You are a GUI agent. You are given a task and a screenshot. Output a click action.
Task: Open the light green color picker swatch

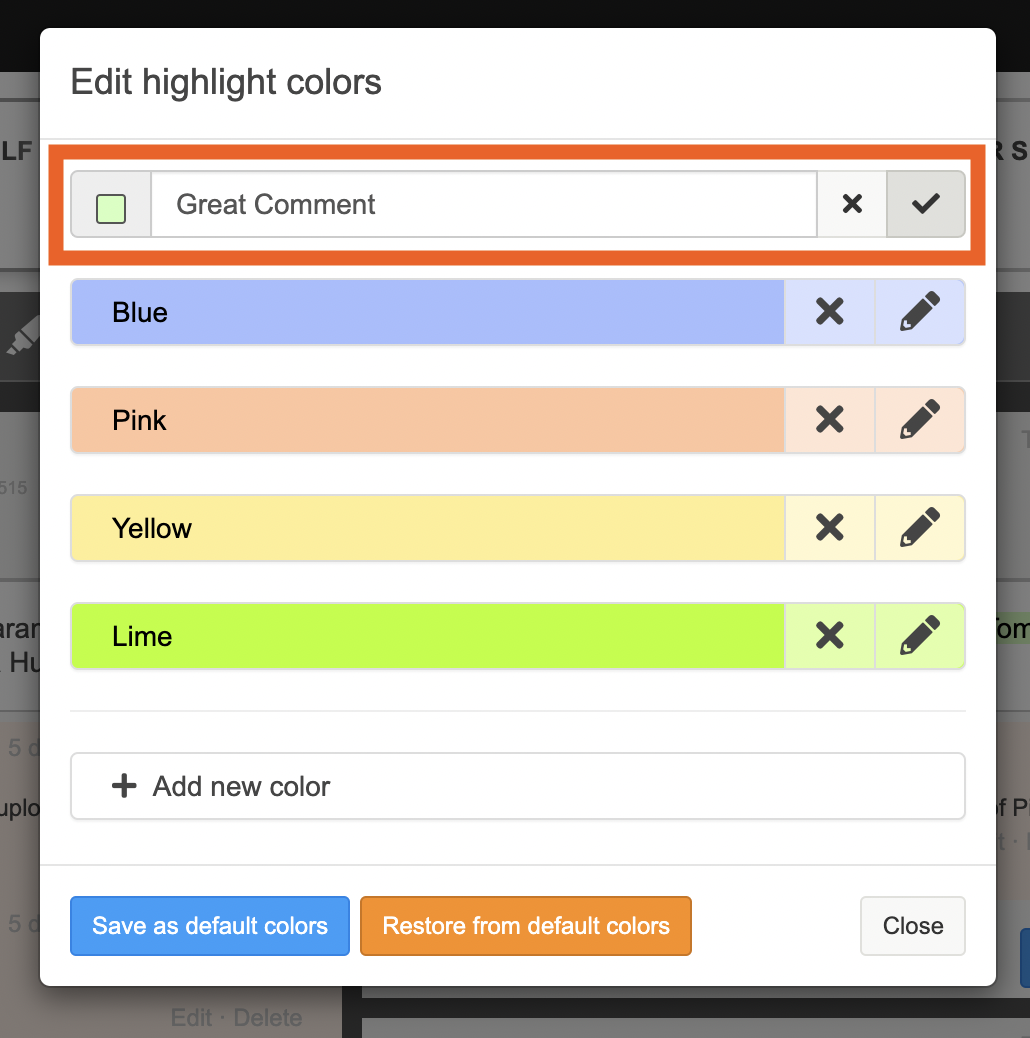pos(111,209)
